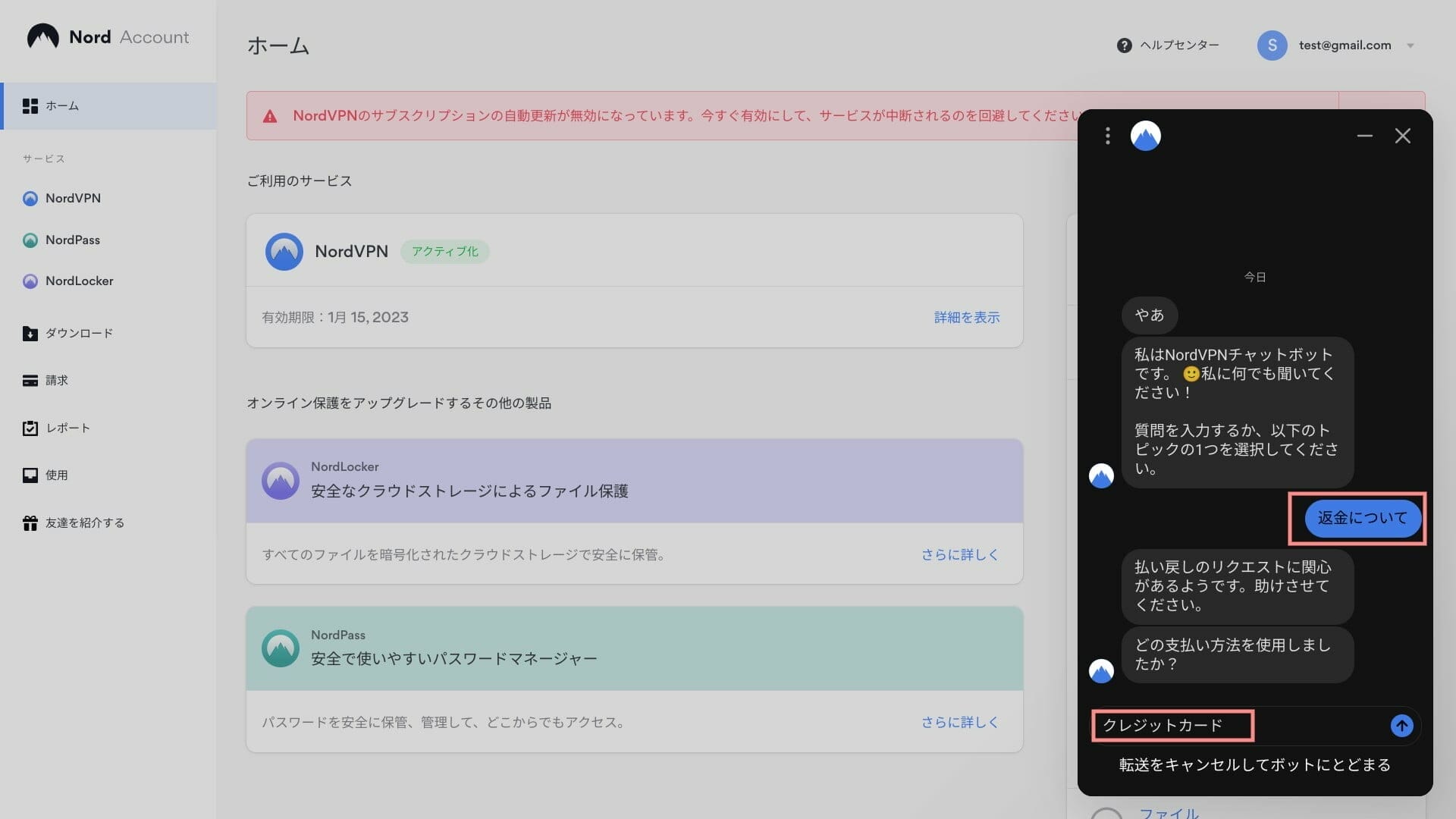Click 転送をキャンセルしてボットにとどまる
This screenshot has height=819, width=1456.
pos(1255,765)
